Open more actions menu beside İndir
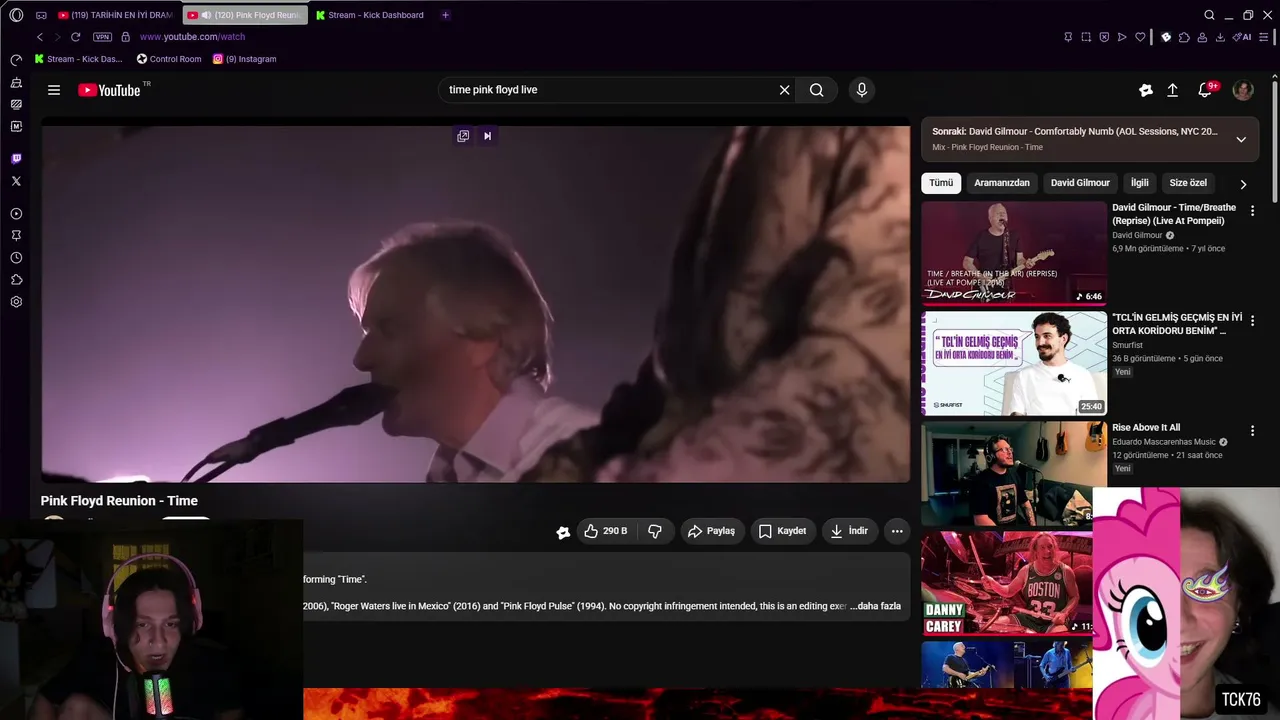The height and width of the screenshot is (720, 1280). tap(897, 531)
